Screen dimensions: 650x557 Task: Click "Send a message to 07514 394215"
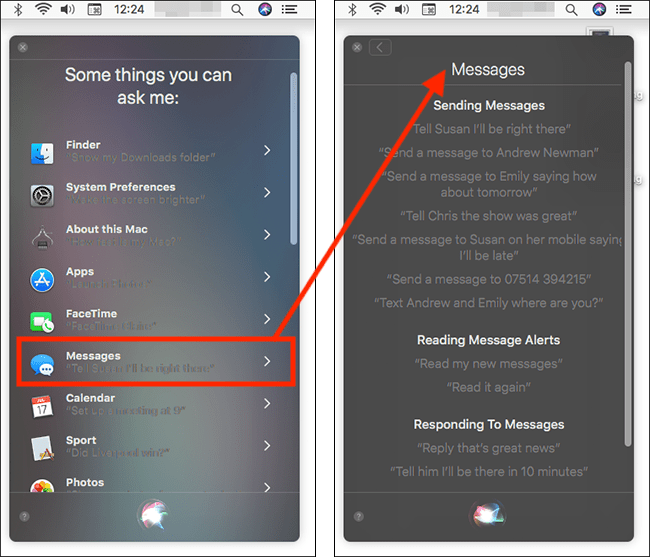[x=489, y=279]
